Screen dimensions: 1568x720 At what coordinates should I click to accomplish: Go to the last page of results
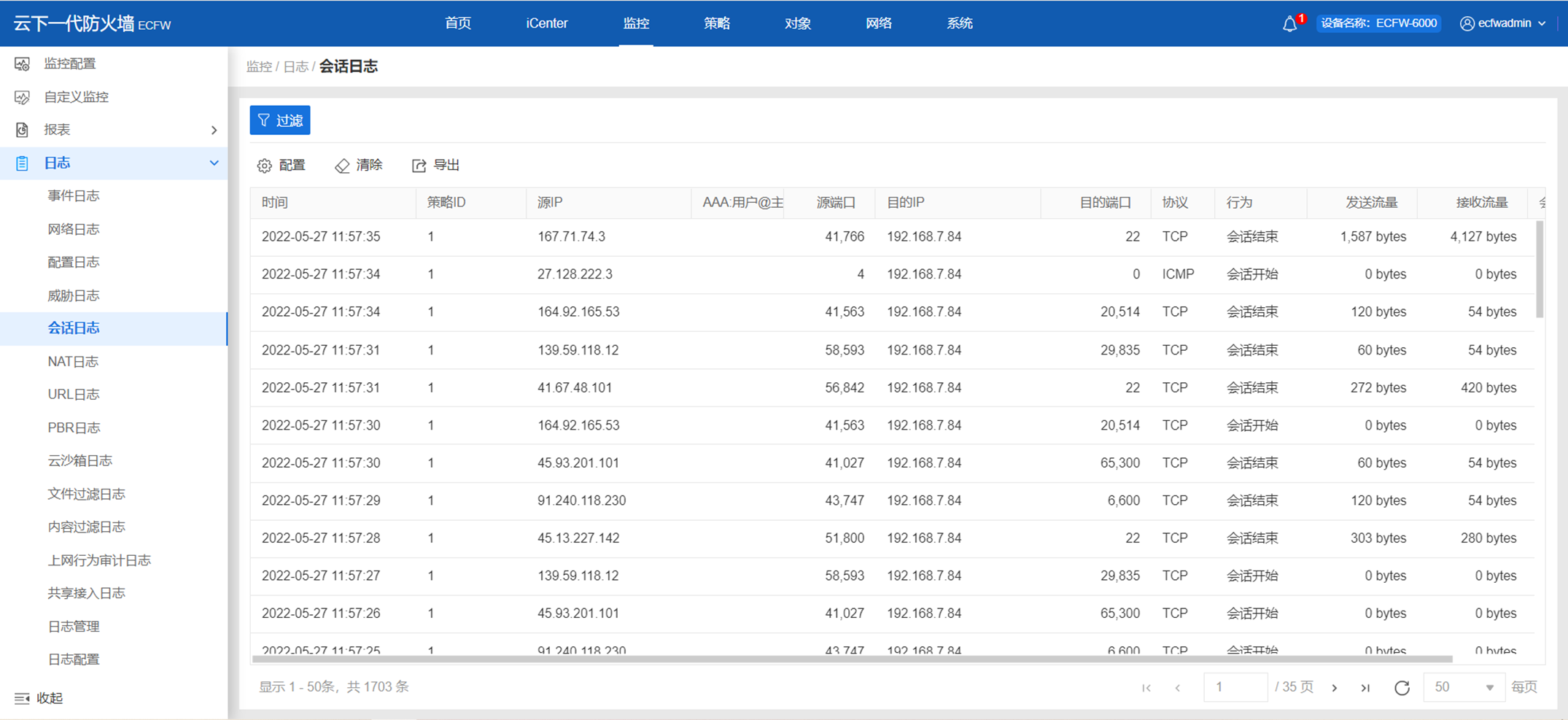(x=1365, y=687)
